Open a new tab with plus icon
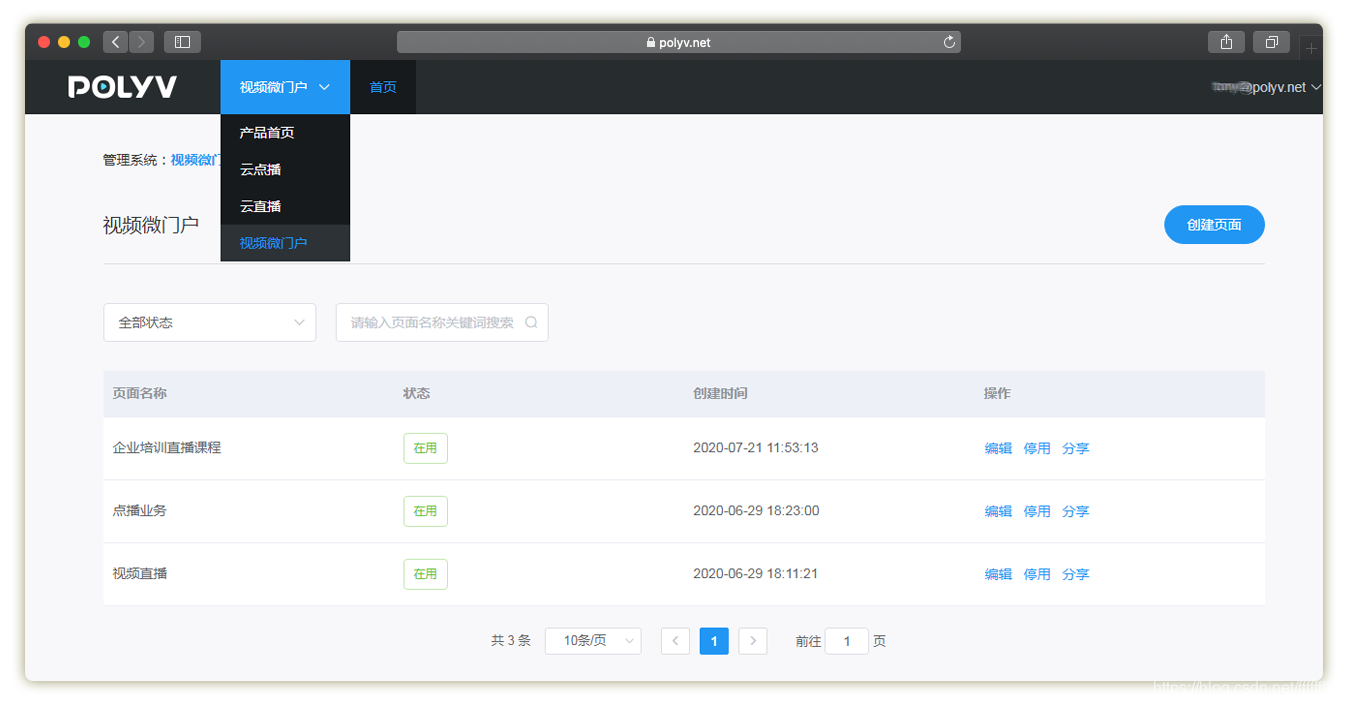This screenshot has height=707, width=1349. pos(1311,48)
